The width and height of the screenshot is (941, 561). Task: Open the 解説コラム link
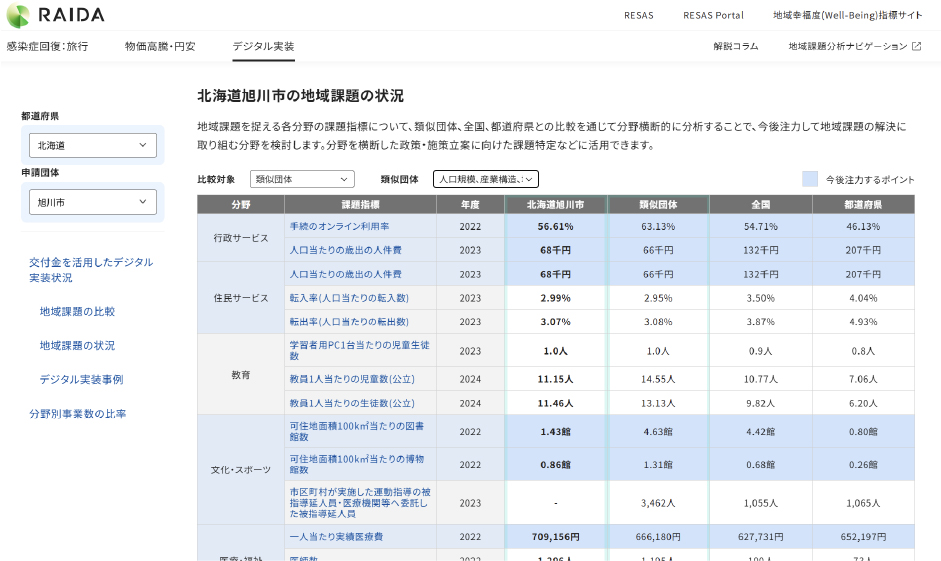(735, 46)
